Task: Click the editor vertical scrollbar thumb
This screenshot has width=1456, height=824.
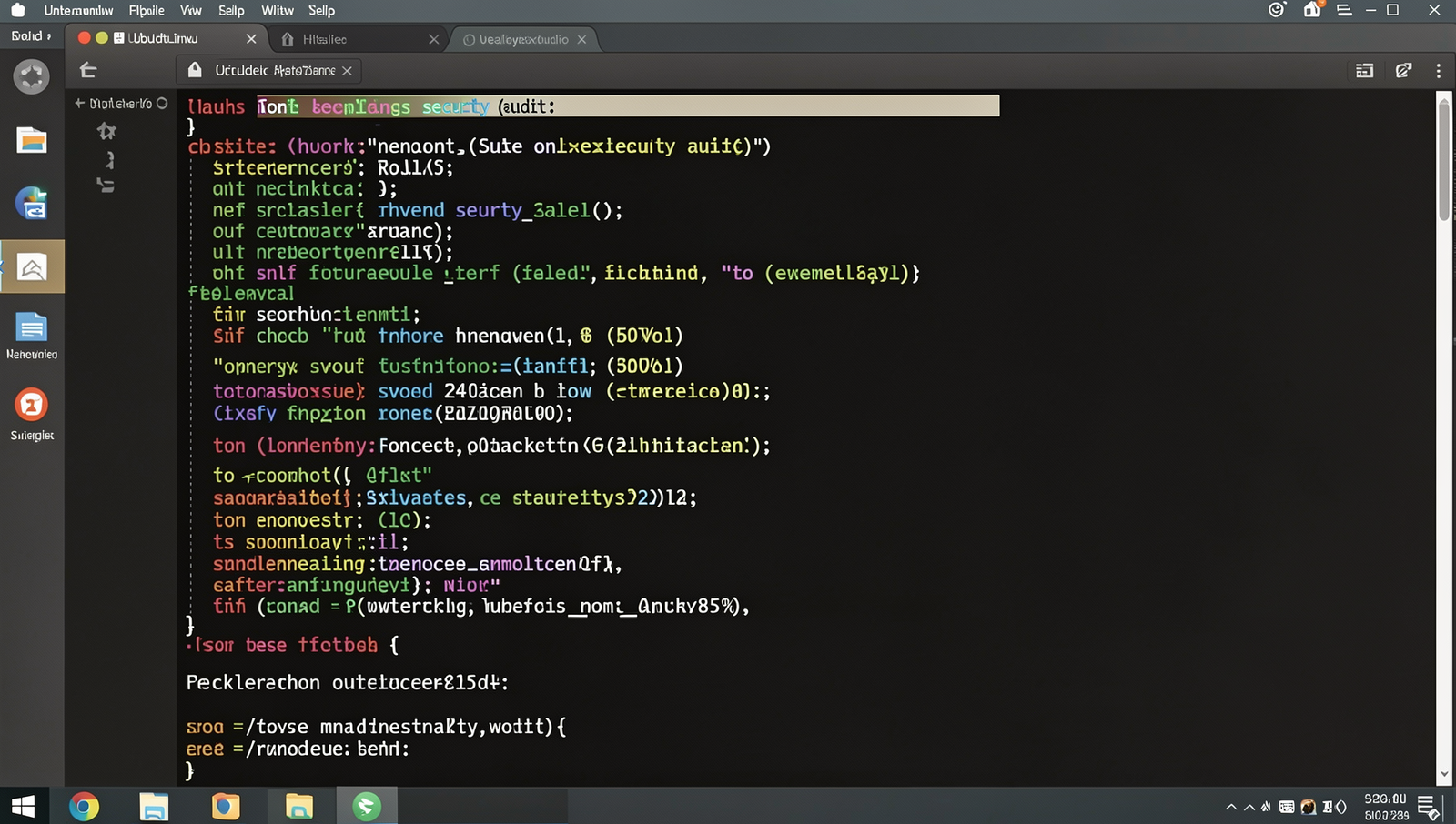Action: (x=1444, y=159)
